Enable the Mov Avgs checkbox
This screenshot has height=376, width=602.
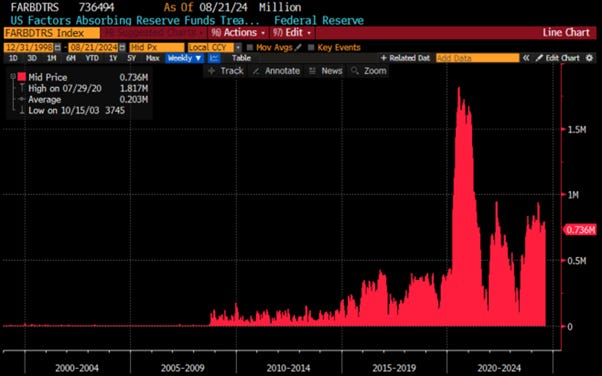point(250,48)
